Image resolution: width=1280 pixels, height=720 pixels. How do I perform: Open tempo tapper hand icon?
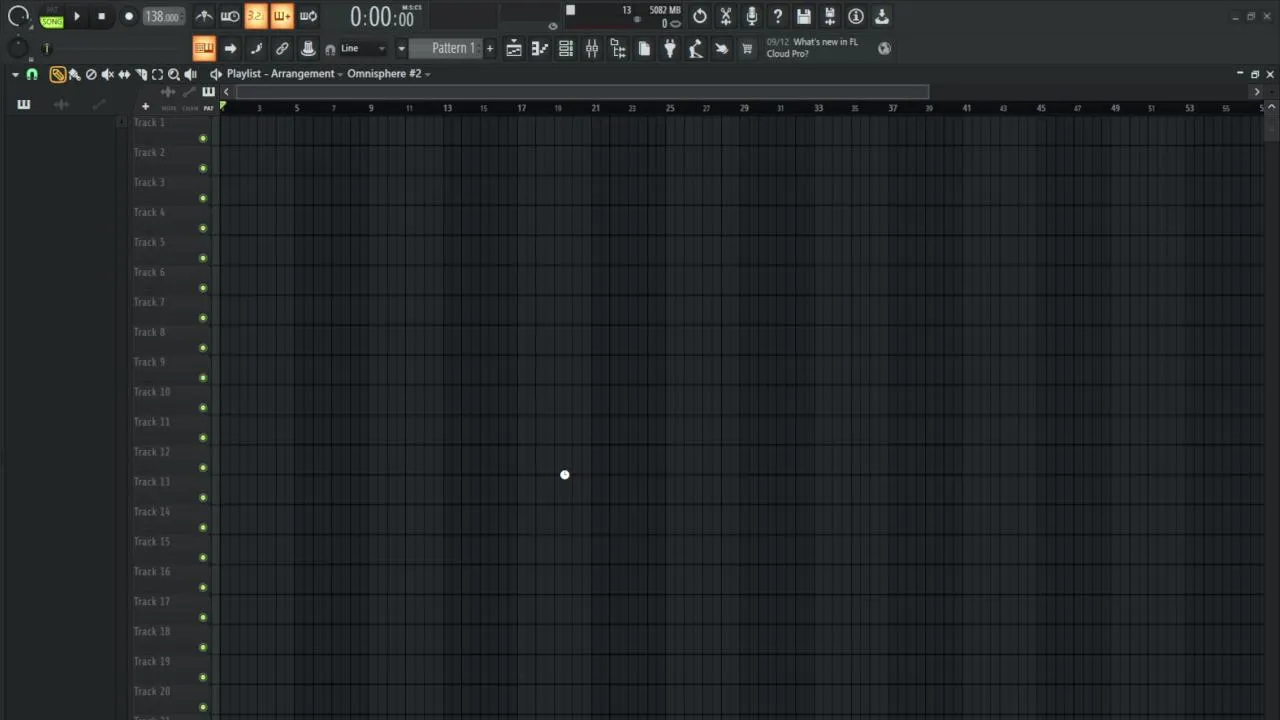point(696,48)
